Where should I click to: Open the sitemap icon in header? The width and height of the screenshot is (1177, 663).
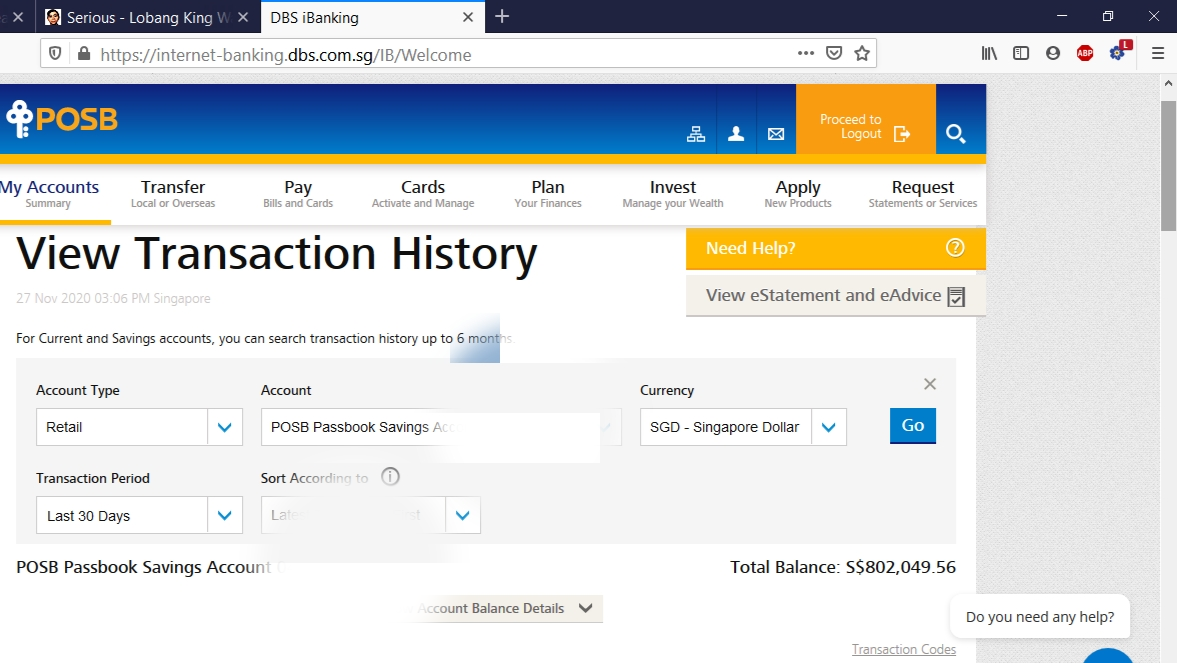pos(696,134)
